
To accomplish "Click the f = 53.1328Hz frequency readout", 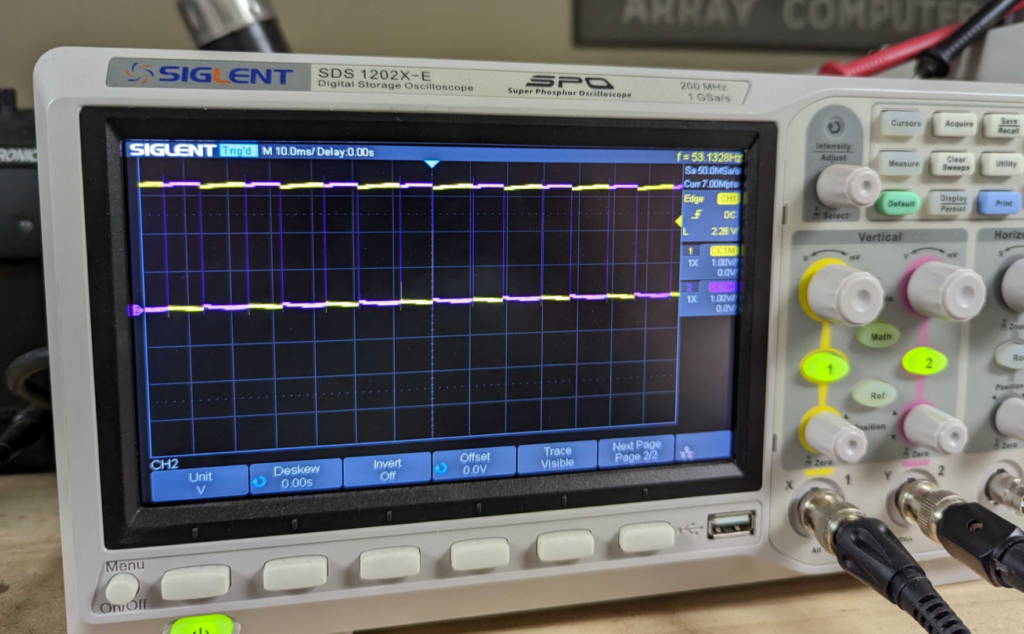I will pyautogui.click(x=709, y=157).
